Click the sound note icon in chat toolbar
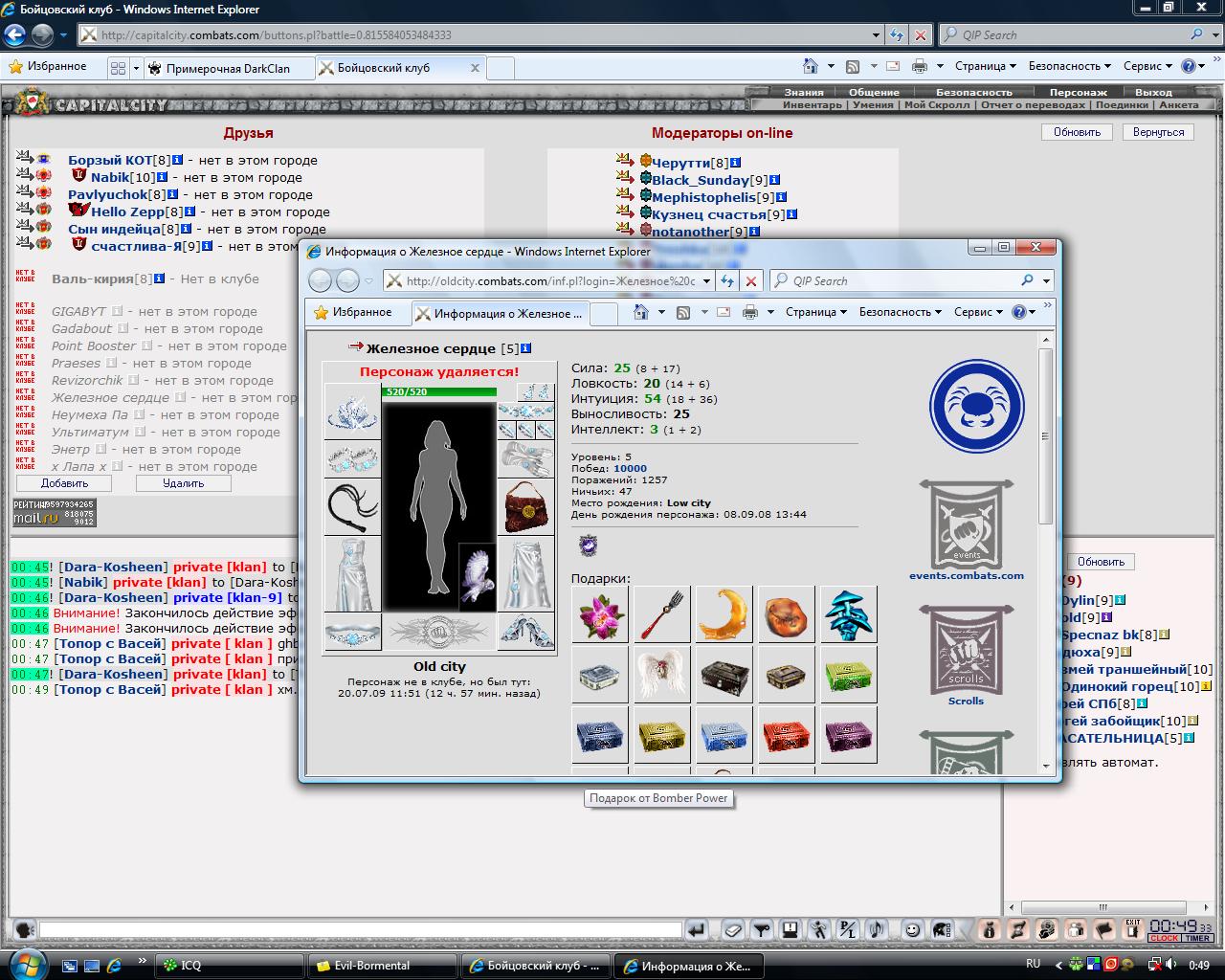The image size is (1225, 980). pyautogui.click(x=877, y=929)
